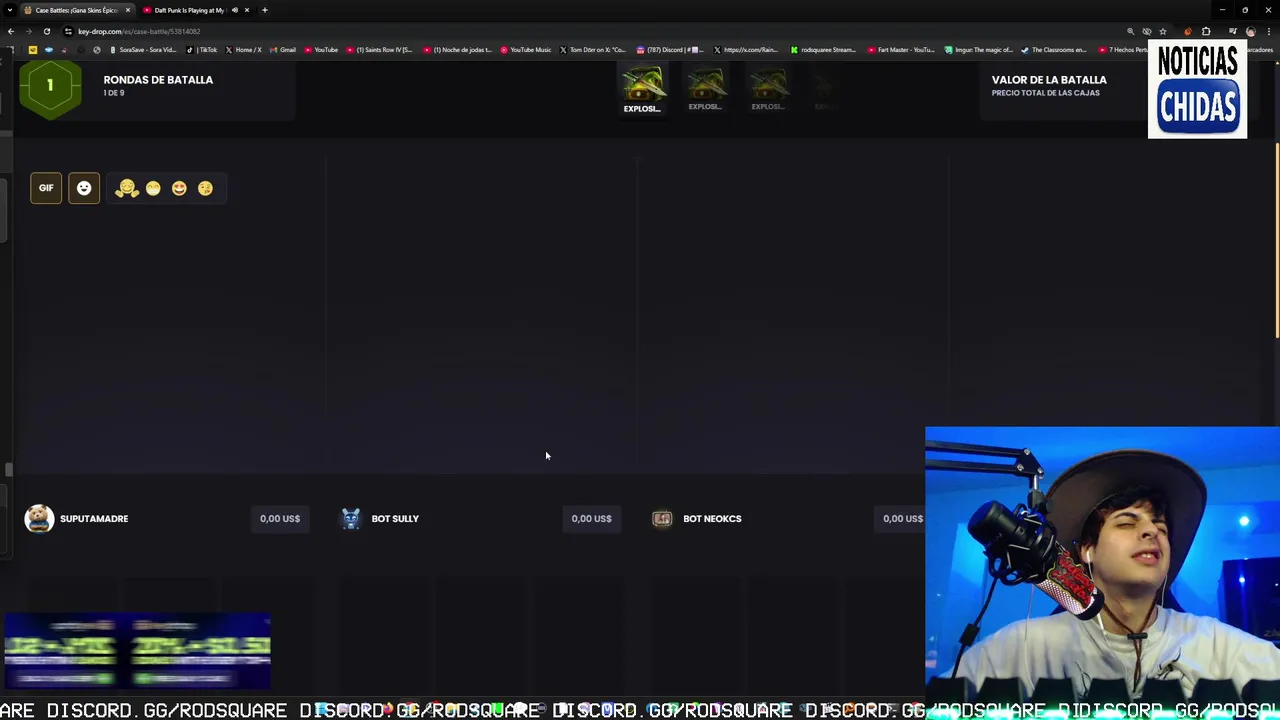
Task: Click the SUPUTAMADRE player avatar
Action: click(x=39, y=518)
